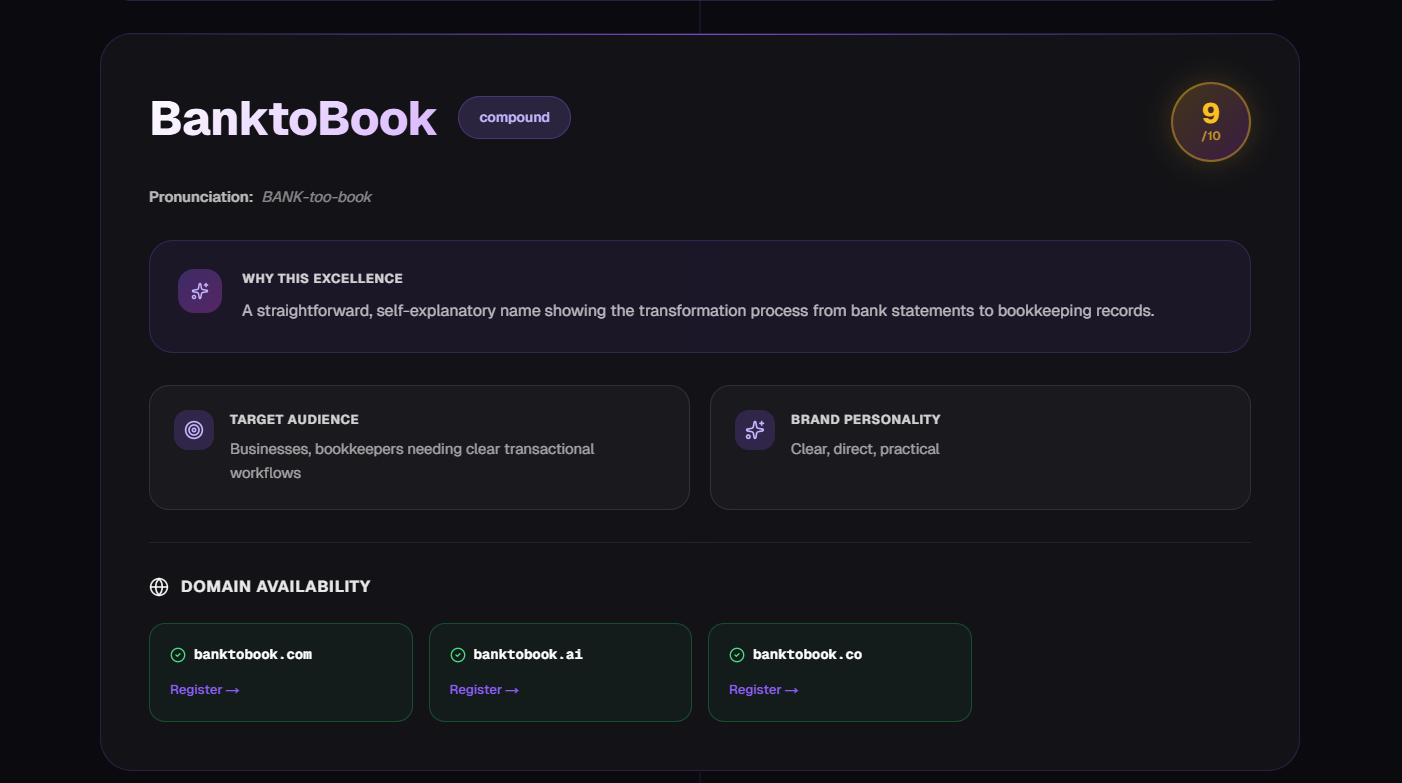Image resolution: width=1402 pixels, height=783 pixels.
Task: Click the straightforward self-explanatory name description
Action: pyautogui.click(x=698, y=311)
